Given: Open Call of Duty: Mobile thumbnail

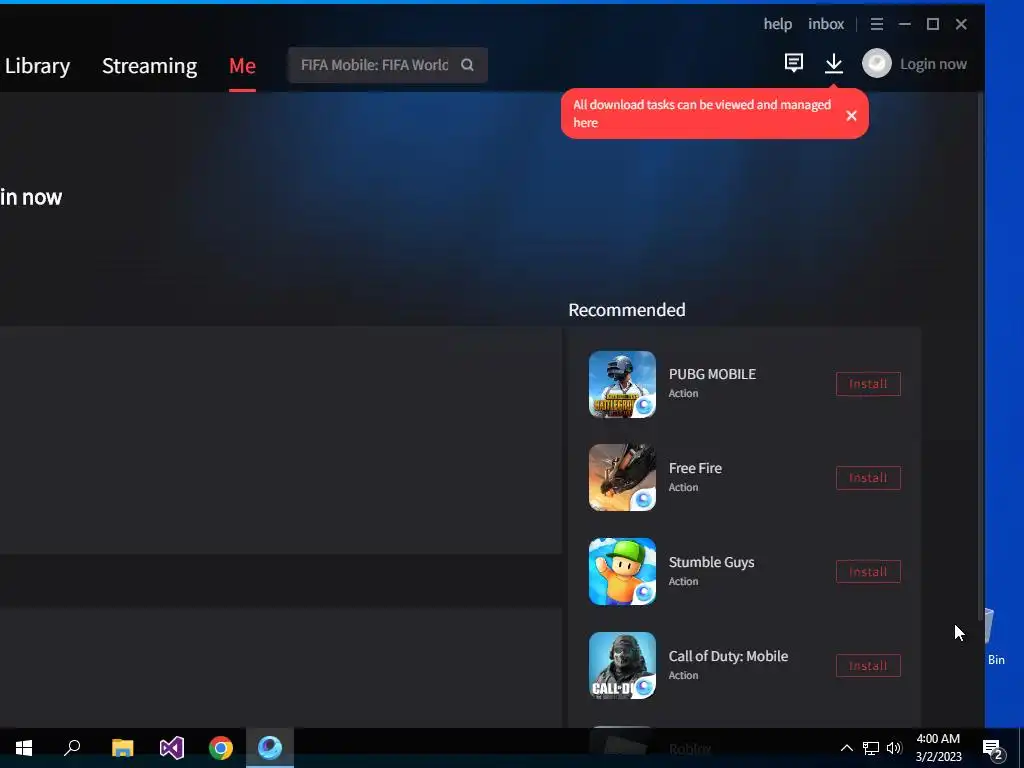Looking at the screenshot, I should [622, 665].
